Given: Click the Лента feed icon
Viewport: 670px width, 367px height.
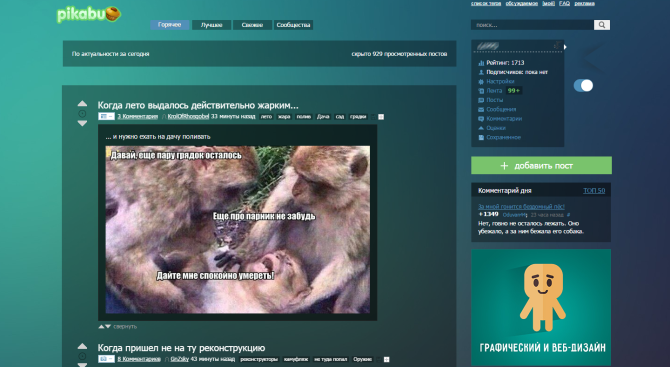Looking at the screenshot, I should pos(481,91).
